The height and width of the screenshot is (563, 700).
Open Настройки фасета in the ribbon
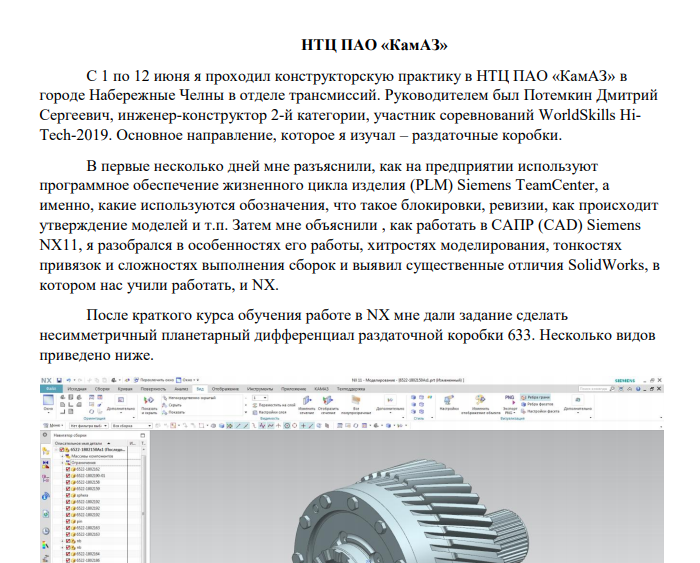point(540,411)
